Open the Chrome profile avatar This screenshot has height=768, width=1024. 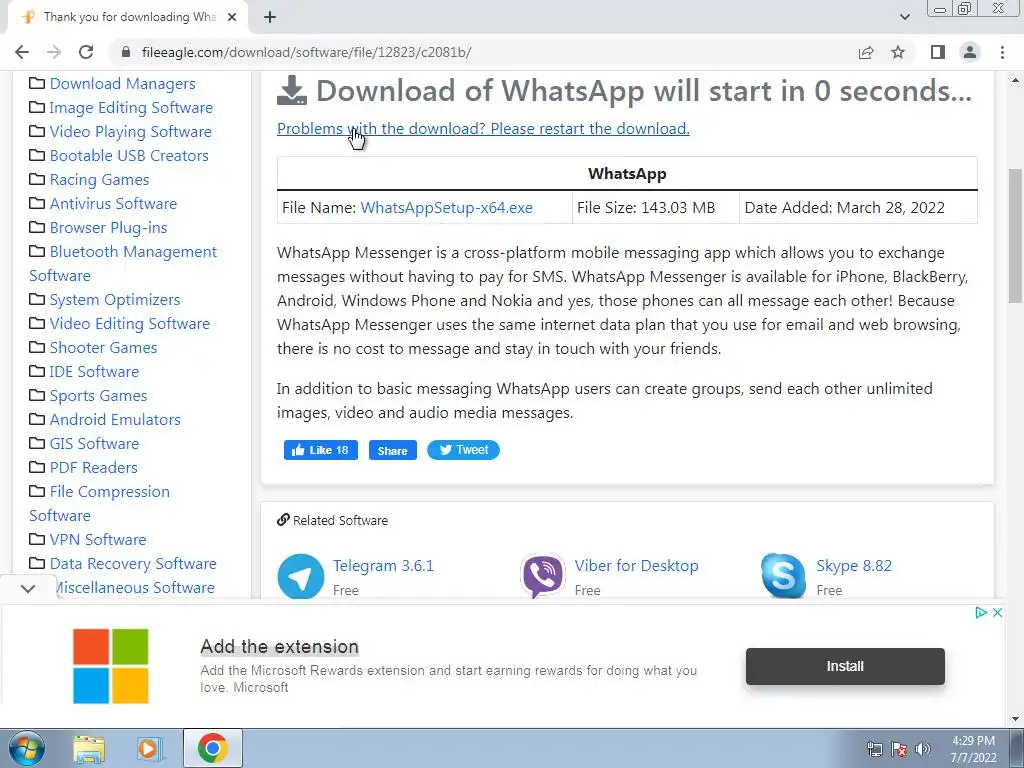pos(970,52)
